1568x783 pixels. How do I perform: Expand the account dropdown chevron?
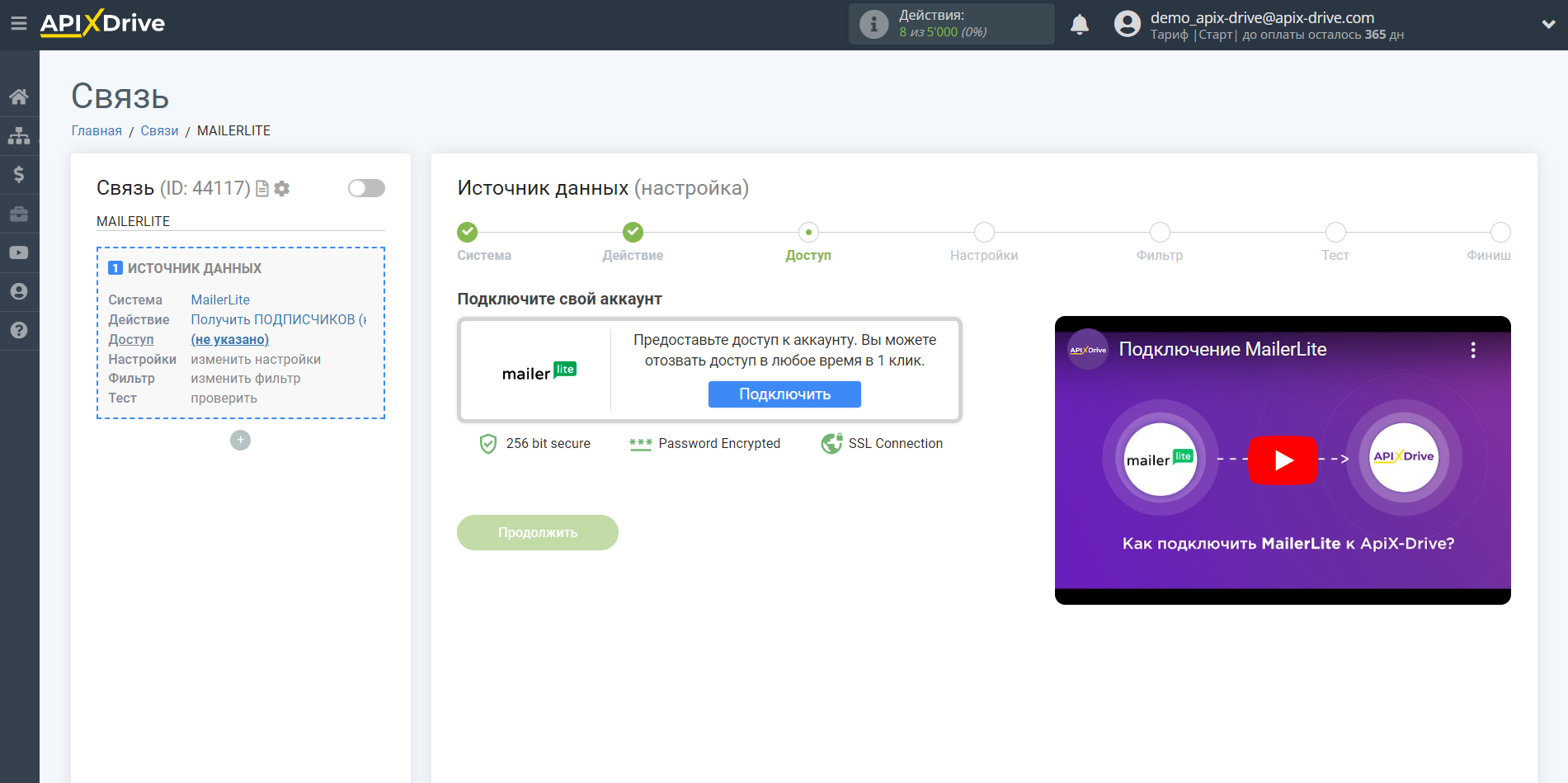click(x=1548, y=25)
